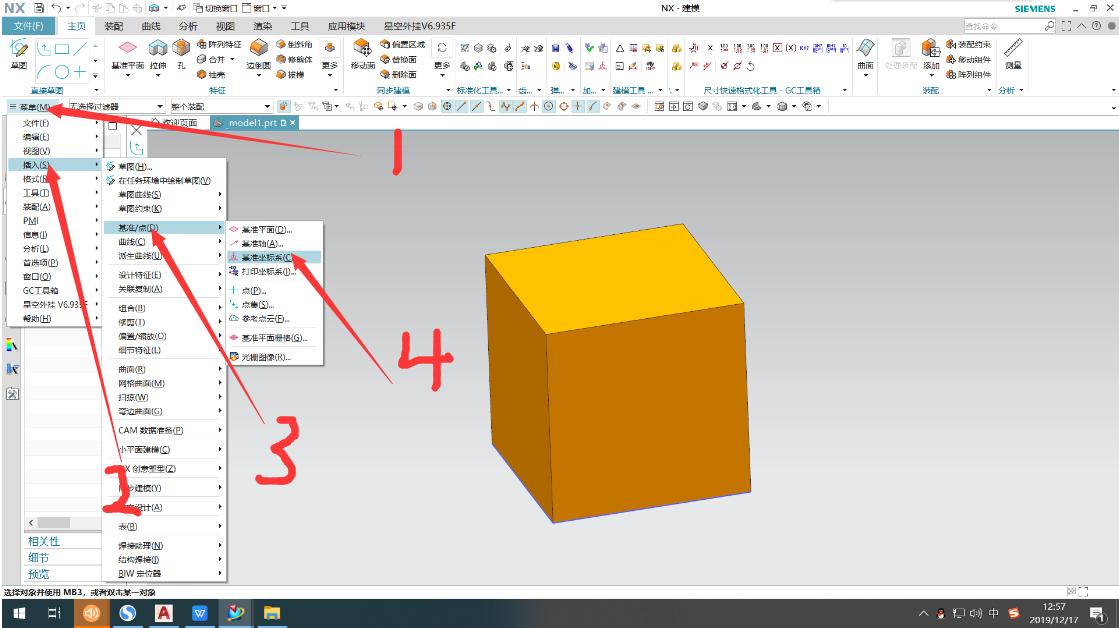Click 移动组件 move component tool
Image resolution: width=1119 pixels, height=628 pixels.
tap(968, 59)
